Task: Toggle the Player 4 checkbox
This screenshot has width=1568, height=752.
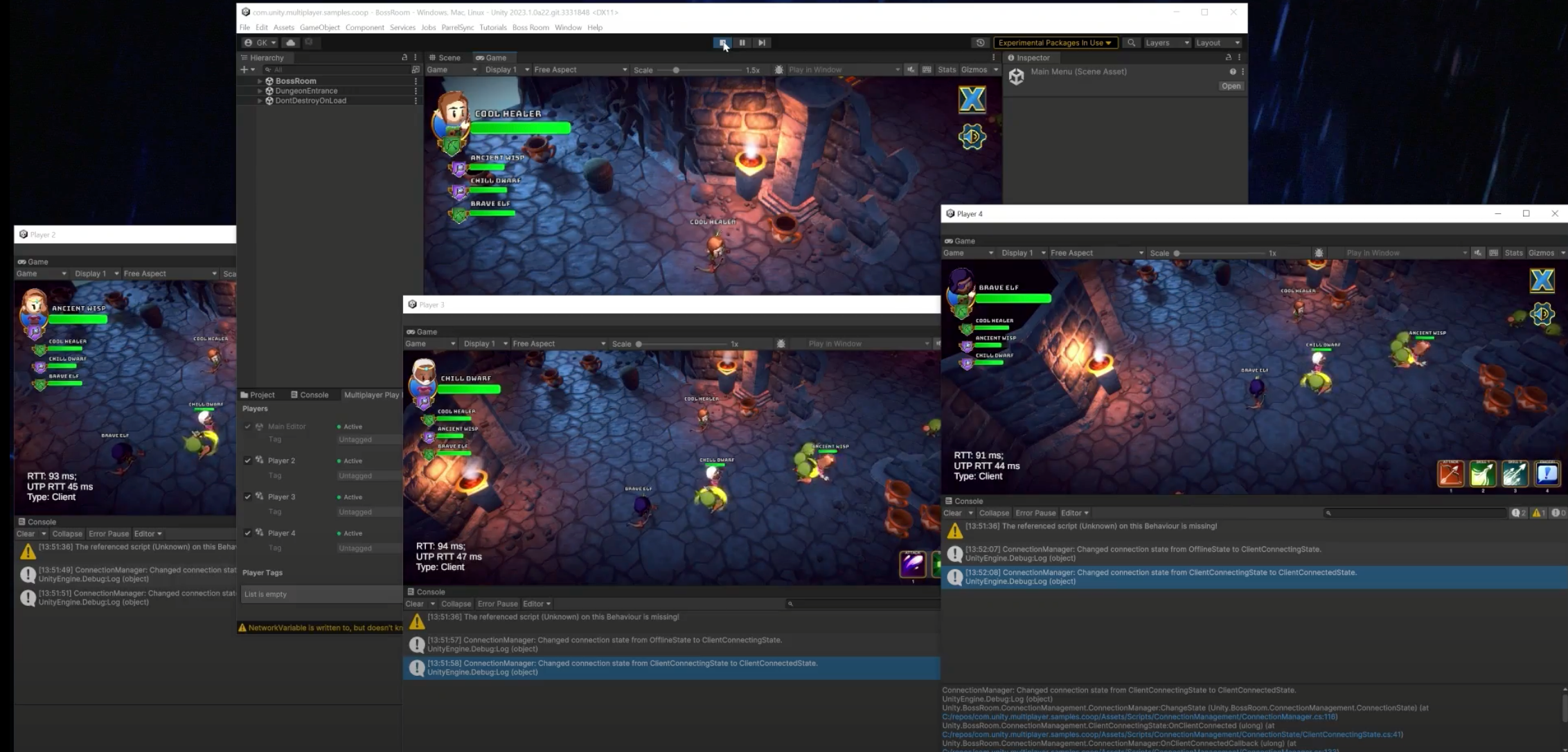Action: [x=248, y=532]
